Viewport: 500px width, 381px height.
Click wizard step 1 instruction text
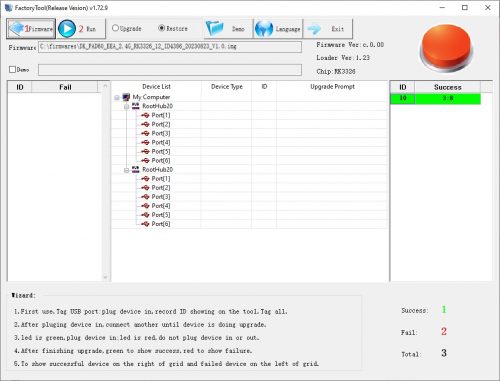[x=150, y=311]
